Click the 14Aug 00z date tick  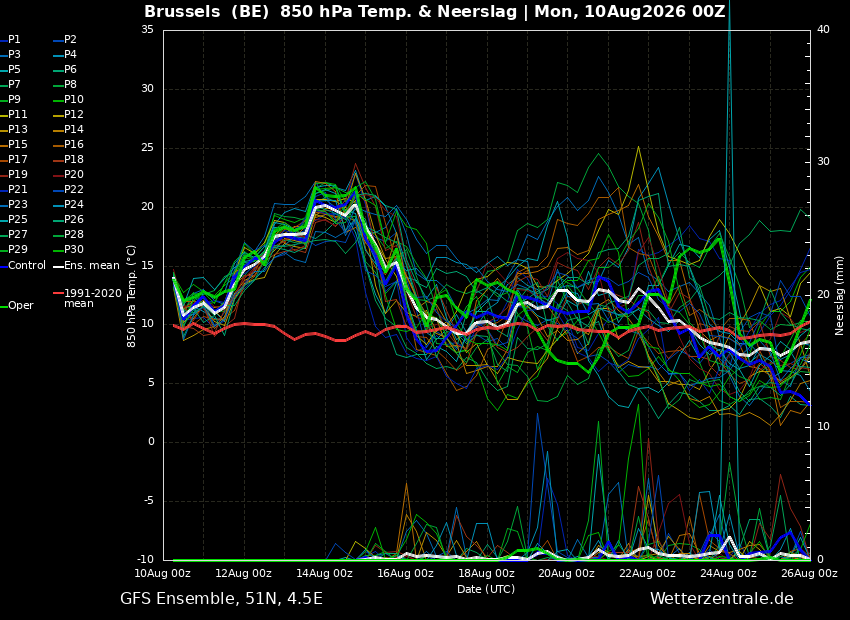[x=325, y=573]
